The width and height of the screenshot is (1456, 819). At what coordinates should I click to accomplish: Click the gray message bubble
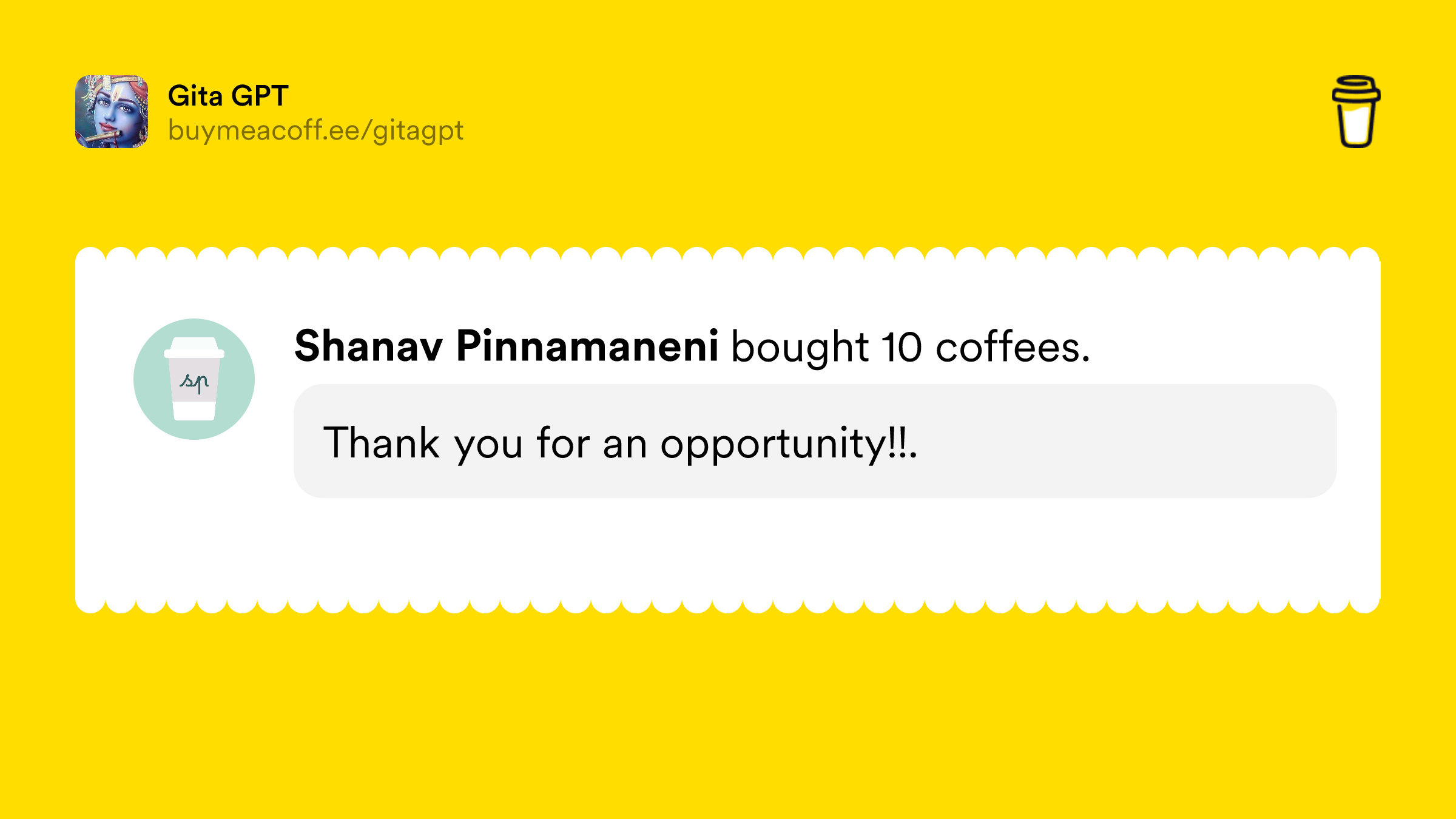815,441
